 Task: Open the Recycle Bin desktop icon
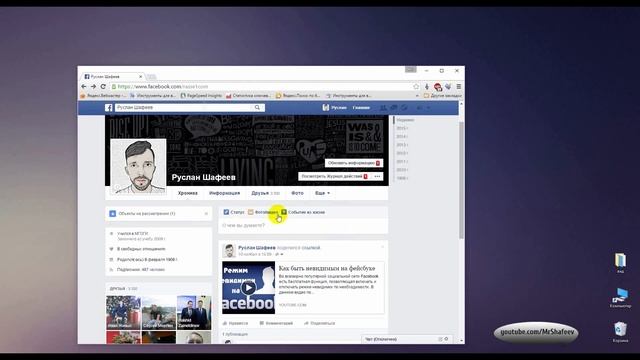coord(620,332)
